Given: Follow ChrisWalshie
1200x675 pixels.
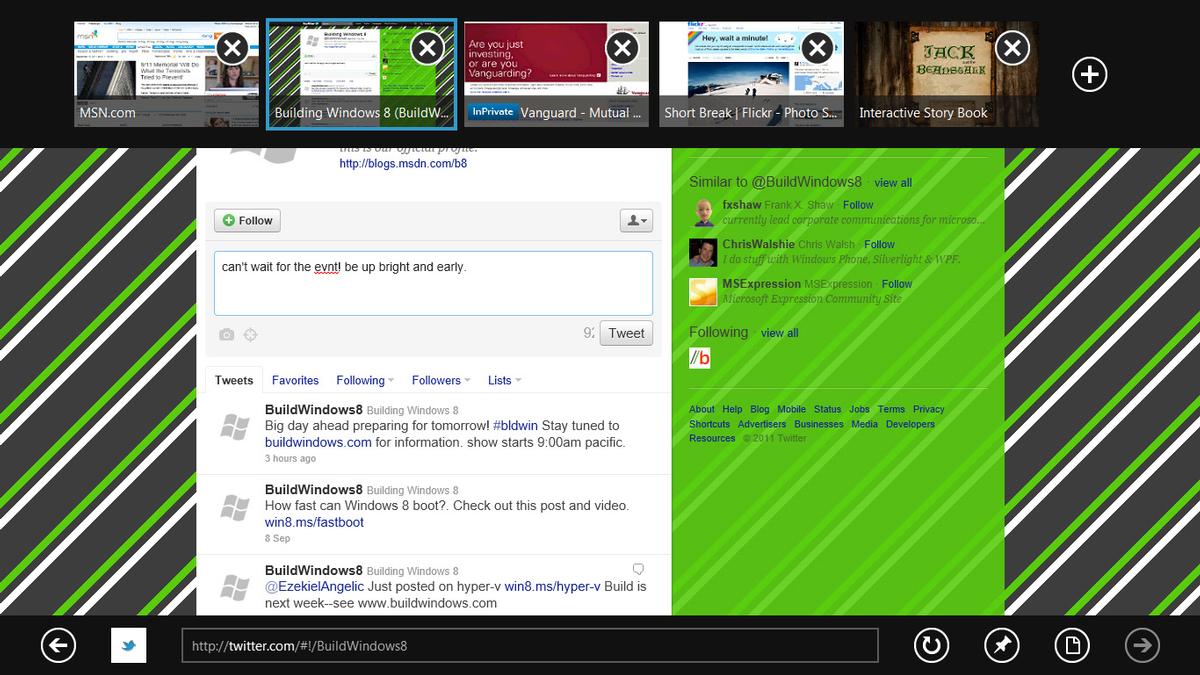Looking at the screenshot, I should (x=879, y=244).
